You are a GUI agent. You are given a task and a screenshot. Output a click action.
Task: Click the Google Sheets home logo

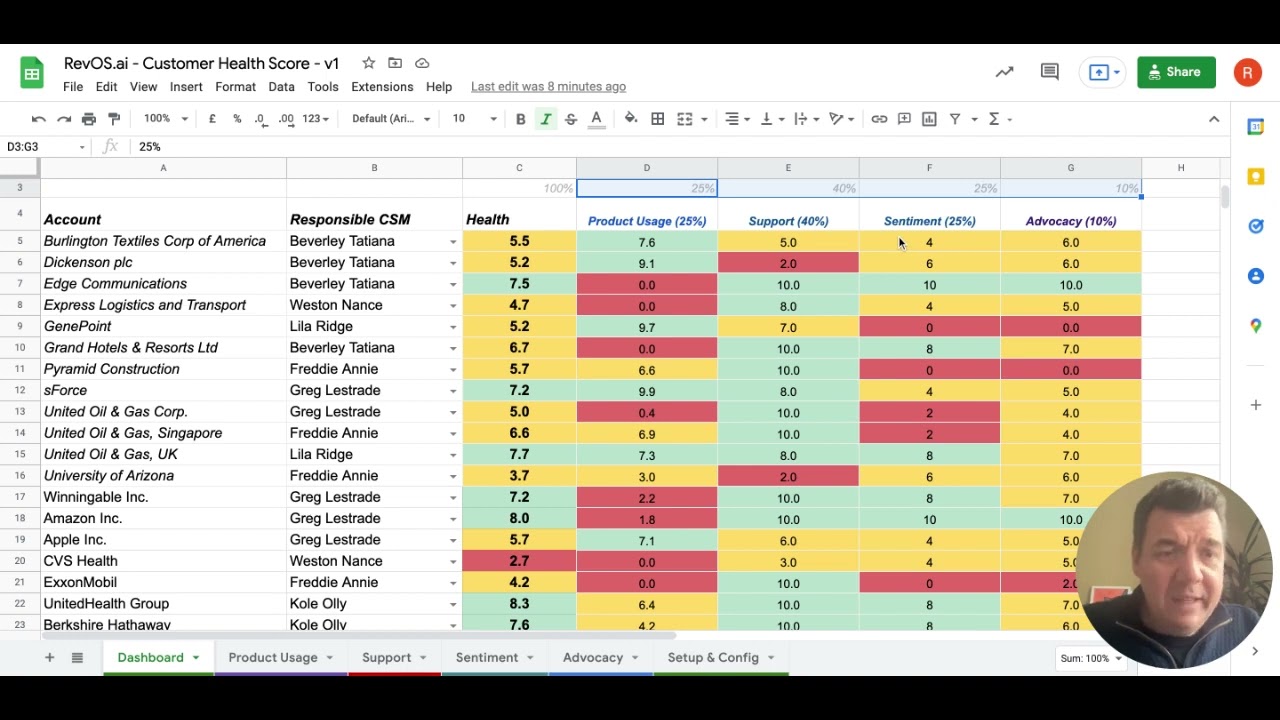coord(32,73)
